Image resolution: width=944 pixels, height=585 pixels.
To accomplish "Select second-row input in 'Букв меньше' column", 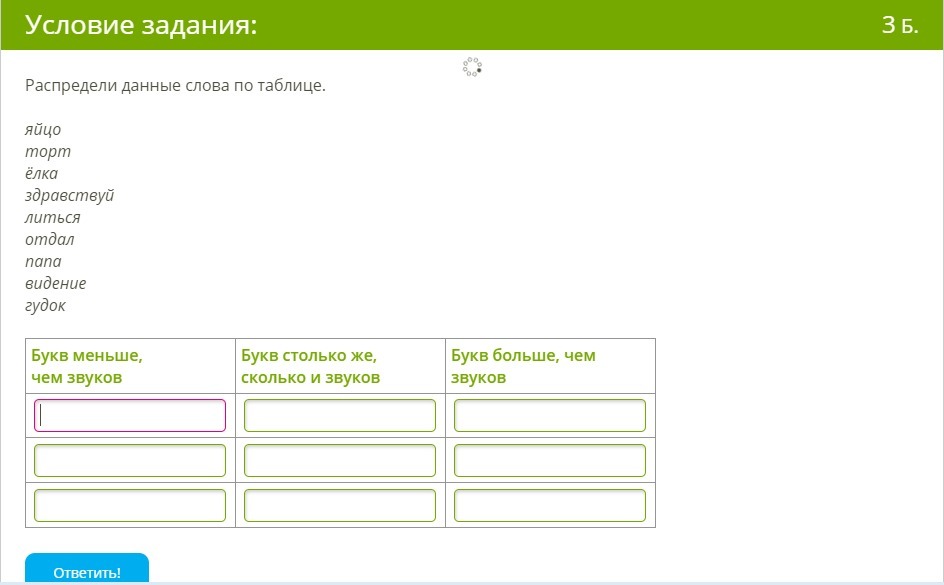I will pos(130,460).
